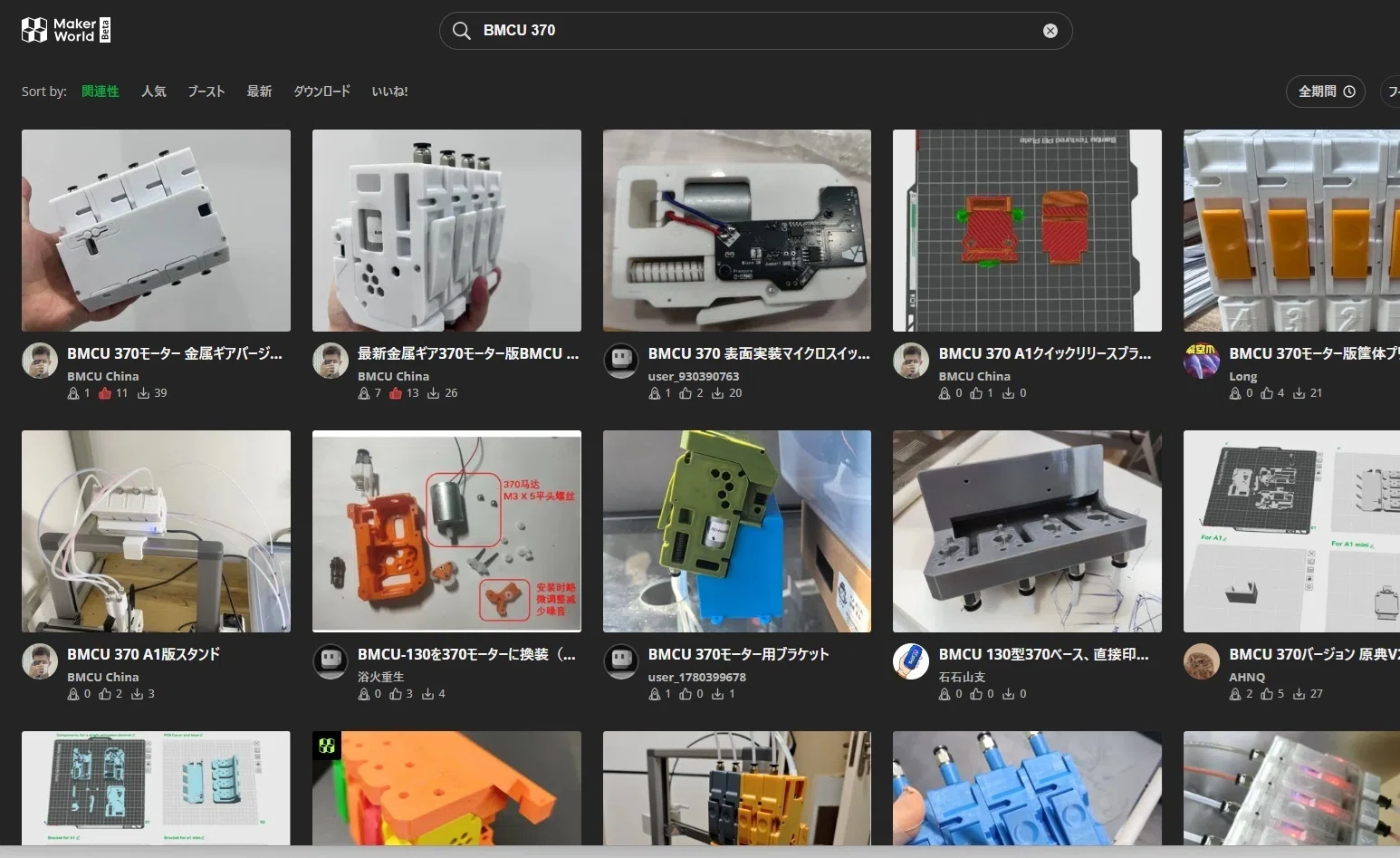
Task: Like the BMCU 370バージョン 原典 model by AHNQ
Action: click(1267, 694)
